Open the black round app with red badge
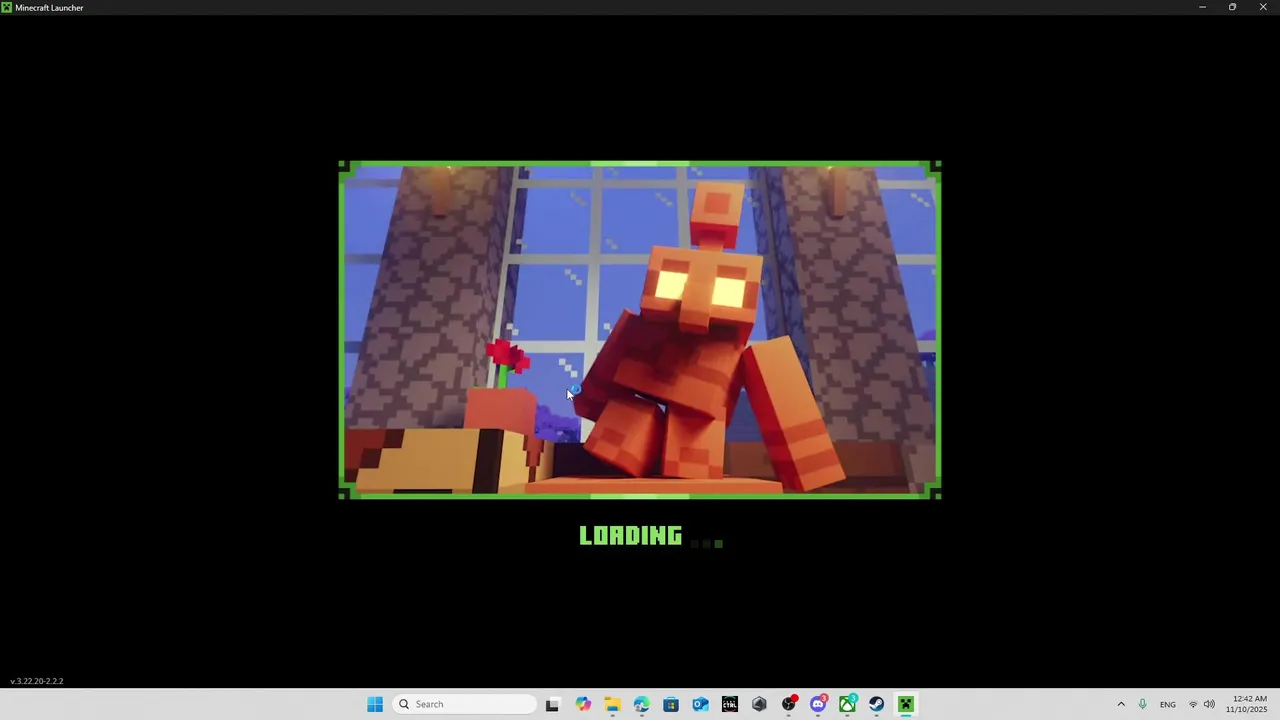This screenshot has width=1280, height=720. tap(789, 704)
